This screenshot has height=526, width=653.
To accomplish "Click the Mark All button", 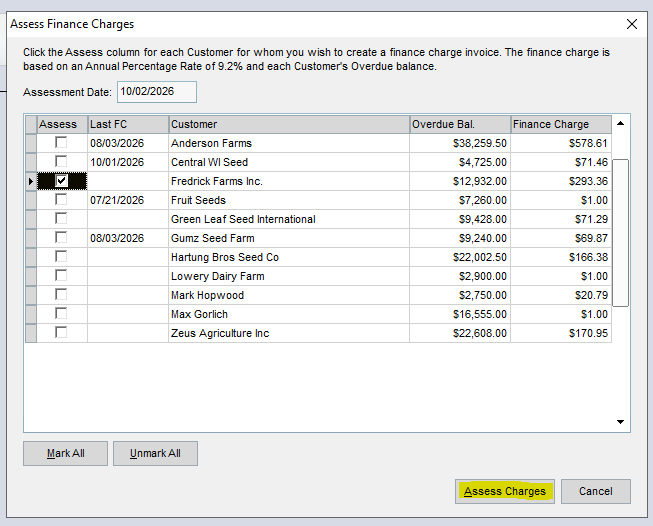I will pos(65,453).
